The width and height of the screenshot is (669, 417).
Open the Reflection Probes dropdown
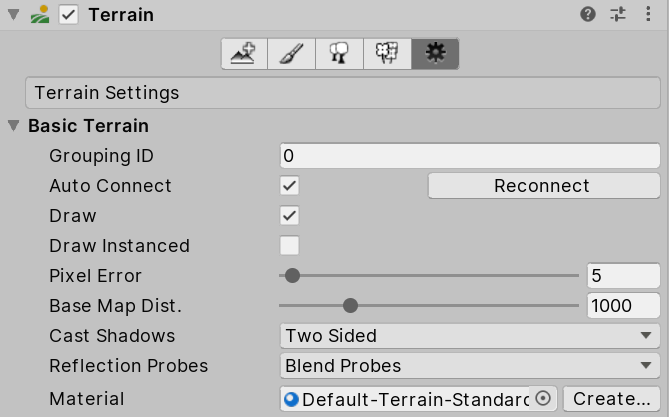tap(470, 366)
